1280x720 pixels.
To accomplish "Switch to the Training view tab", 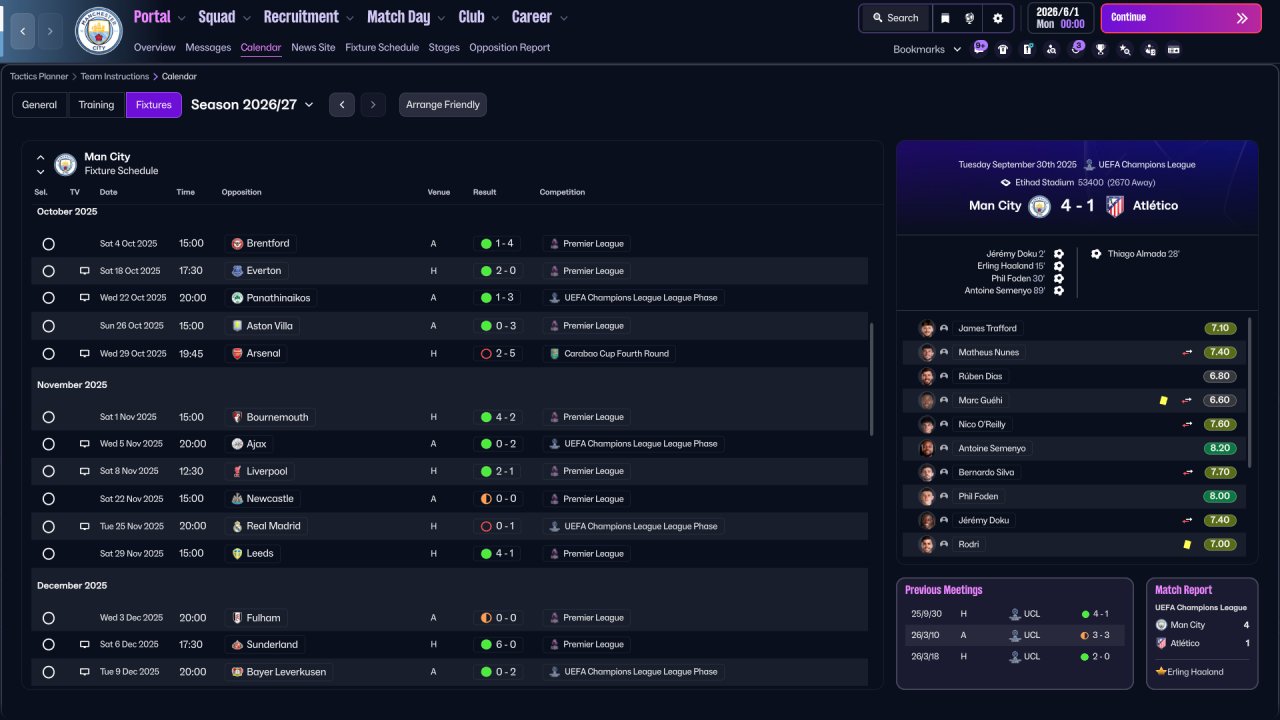I will (97, 105).
